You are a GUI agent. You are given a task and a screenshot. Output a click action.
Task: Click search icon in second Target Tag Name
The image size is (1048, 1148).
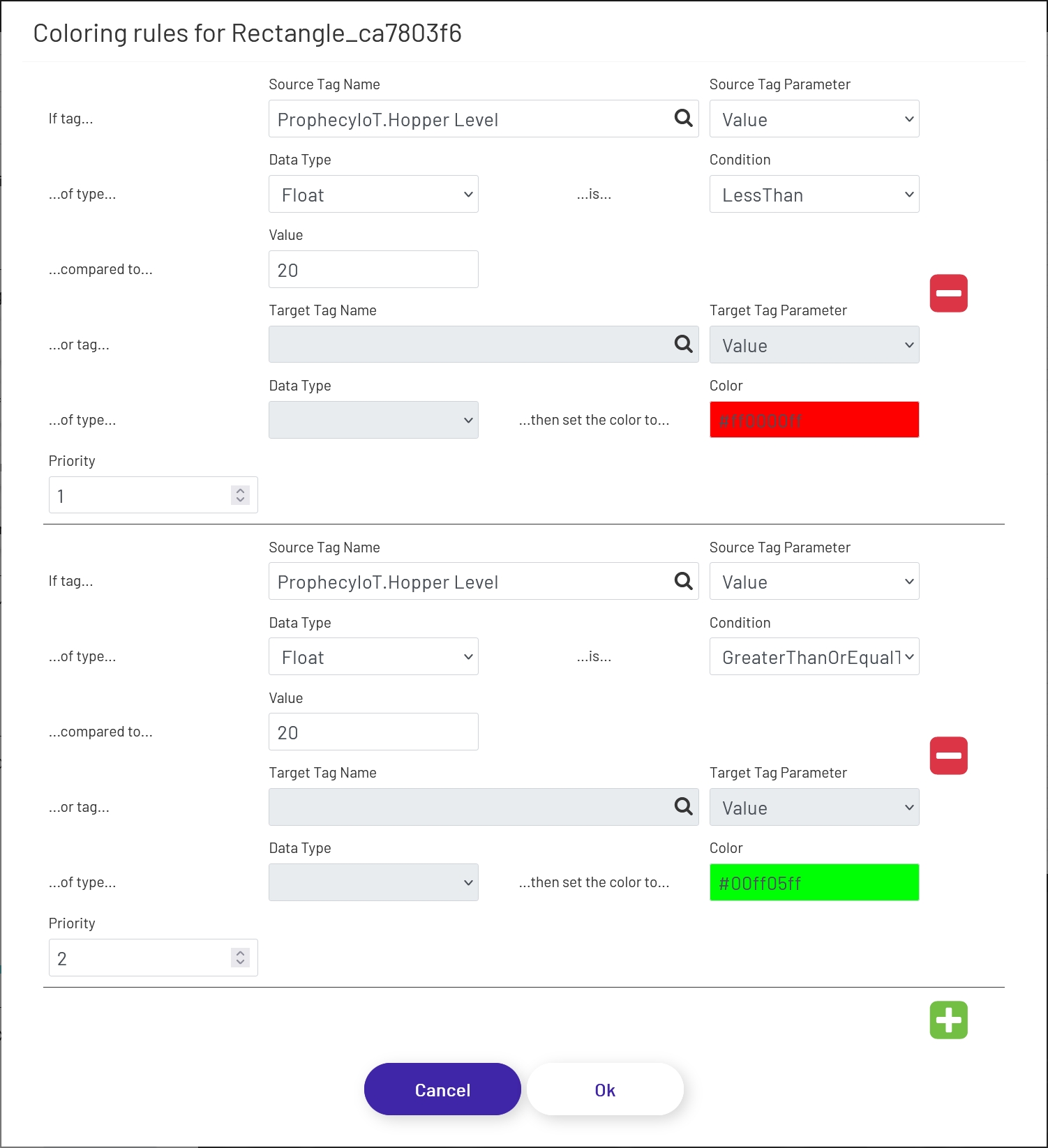coord(683,807)
